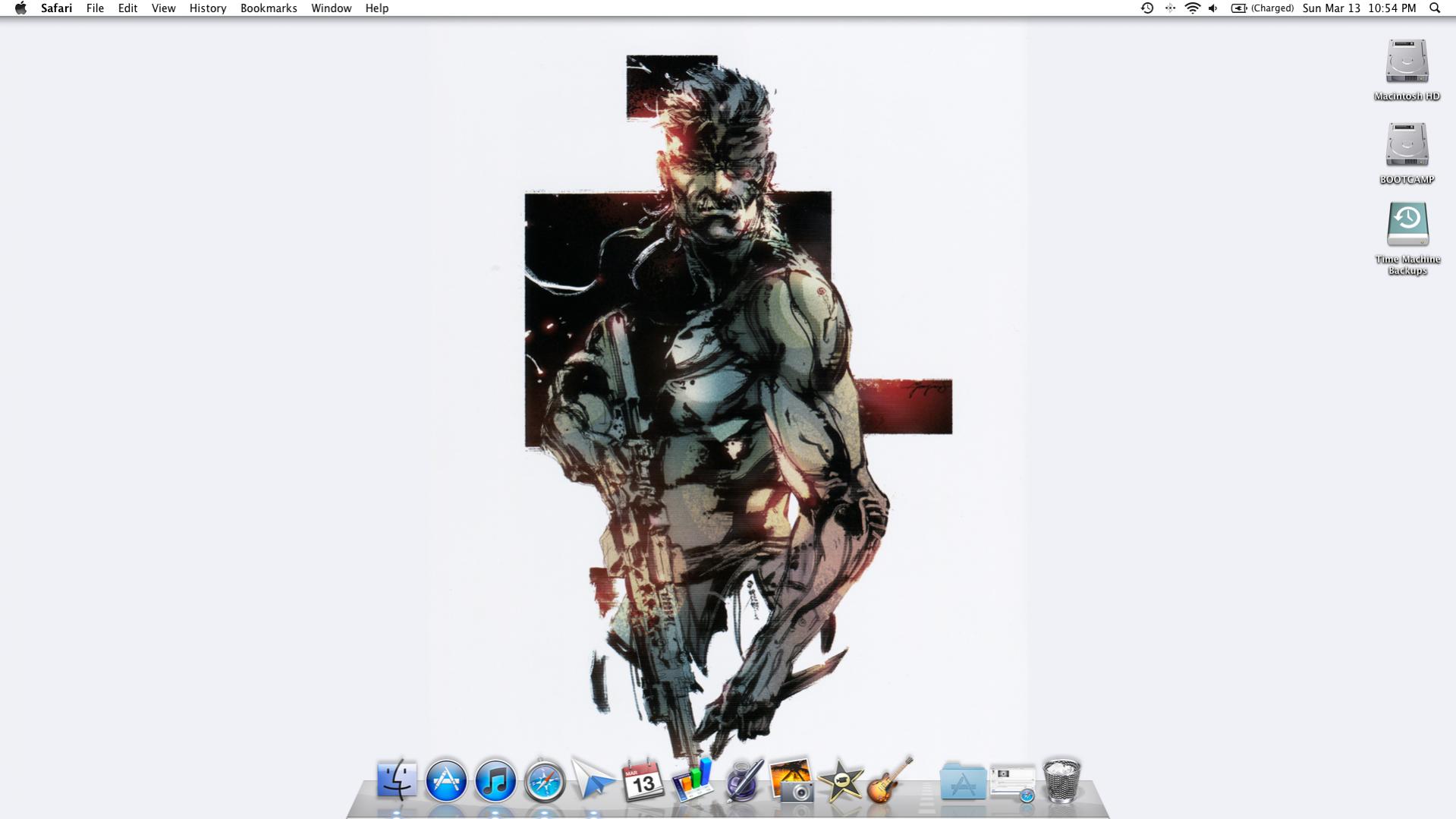The image size is (1456, 819).
Task: Open the Trash in the Dock
Action: [x=1061, y=780]
